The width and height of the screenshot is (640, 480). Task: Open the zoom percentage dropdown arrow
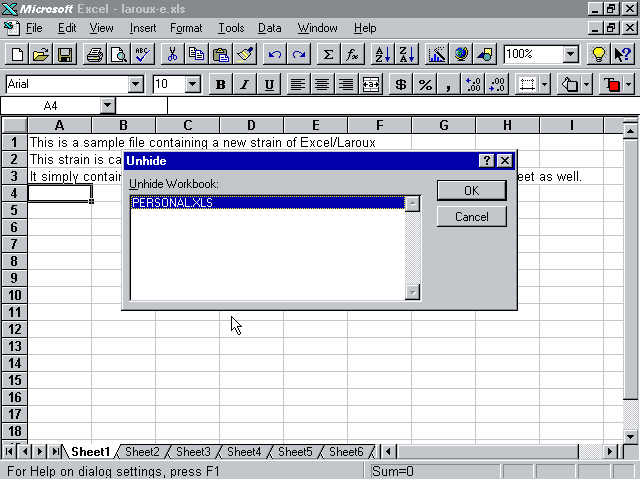[x=571, y=54]
